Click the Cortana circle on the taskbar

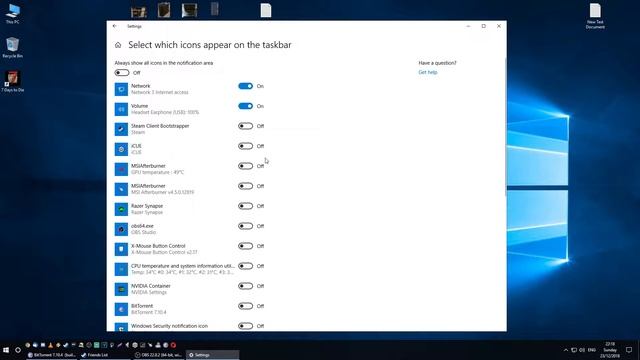pos(18,350)
